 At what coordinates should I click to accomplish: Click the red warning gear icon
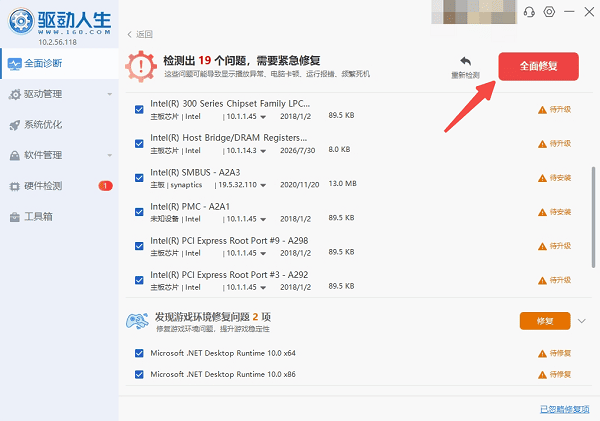point(141,67)
